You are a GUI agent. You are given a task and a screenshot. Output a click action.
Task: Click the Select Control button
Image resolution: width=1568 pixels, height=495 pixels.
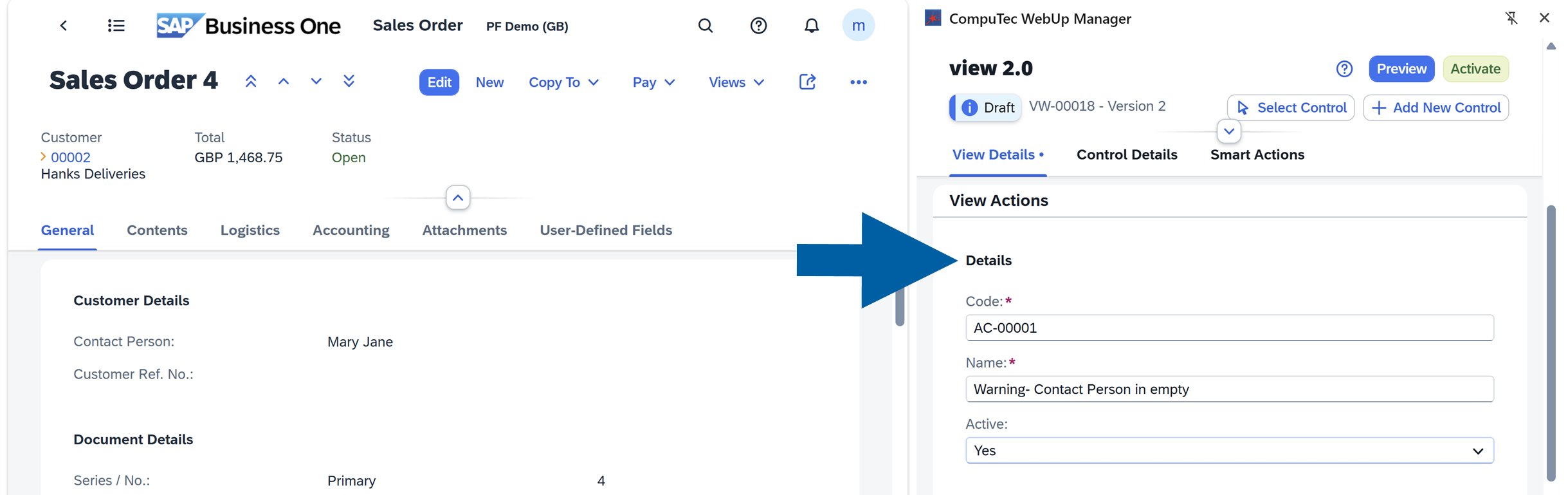point(1290,107)
